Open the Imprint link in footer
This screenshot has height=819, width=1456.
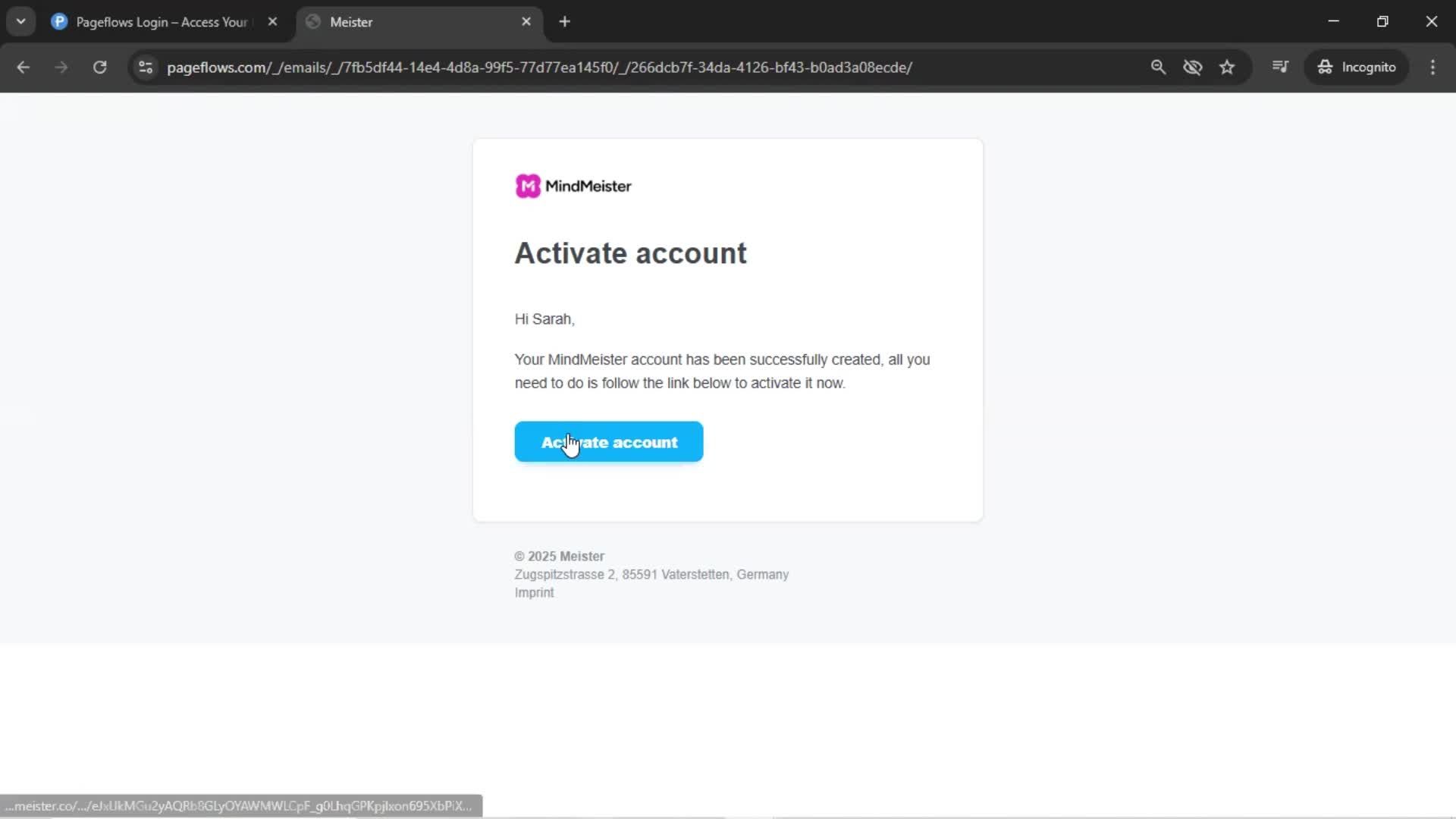click(x=534, y=592)
